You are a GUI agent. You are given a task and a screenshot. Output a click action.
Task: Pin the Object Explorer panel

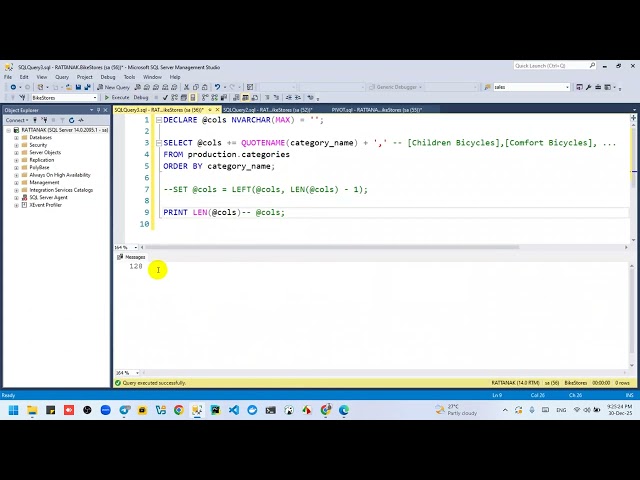[98, 110]
